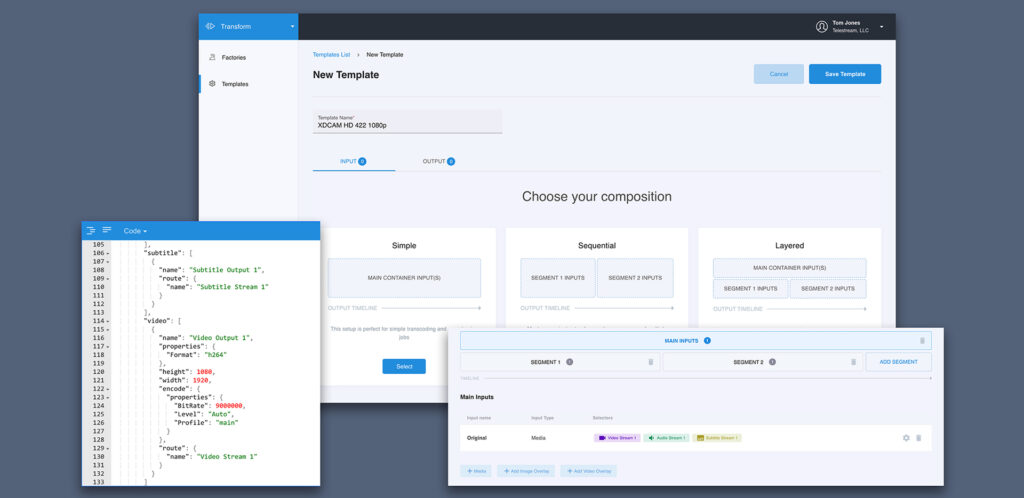The image size is (1024, 498).
Task: Click the Factories sidebar icon
Action: click(212, 57)
